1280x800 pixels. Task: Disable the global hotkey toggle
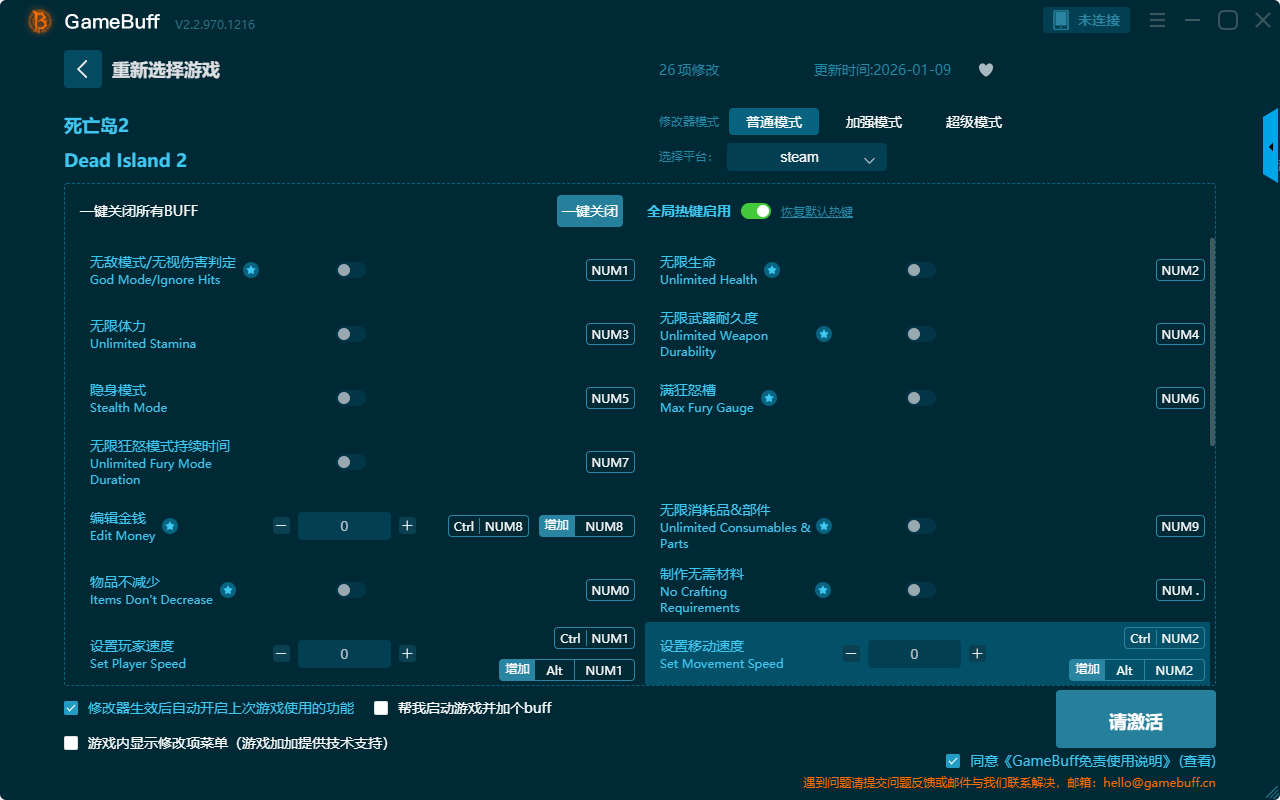click(756, 211)
